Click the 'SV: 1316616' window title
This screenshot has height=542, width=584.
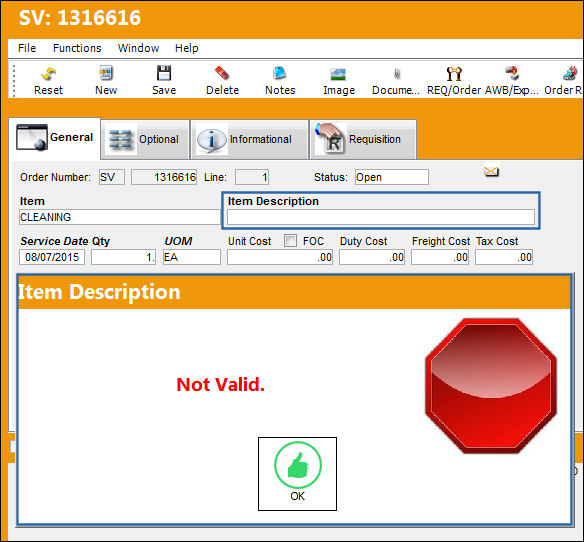[80, 18]
